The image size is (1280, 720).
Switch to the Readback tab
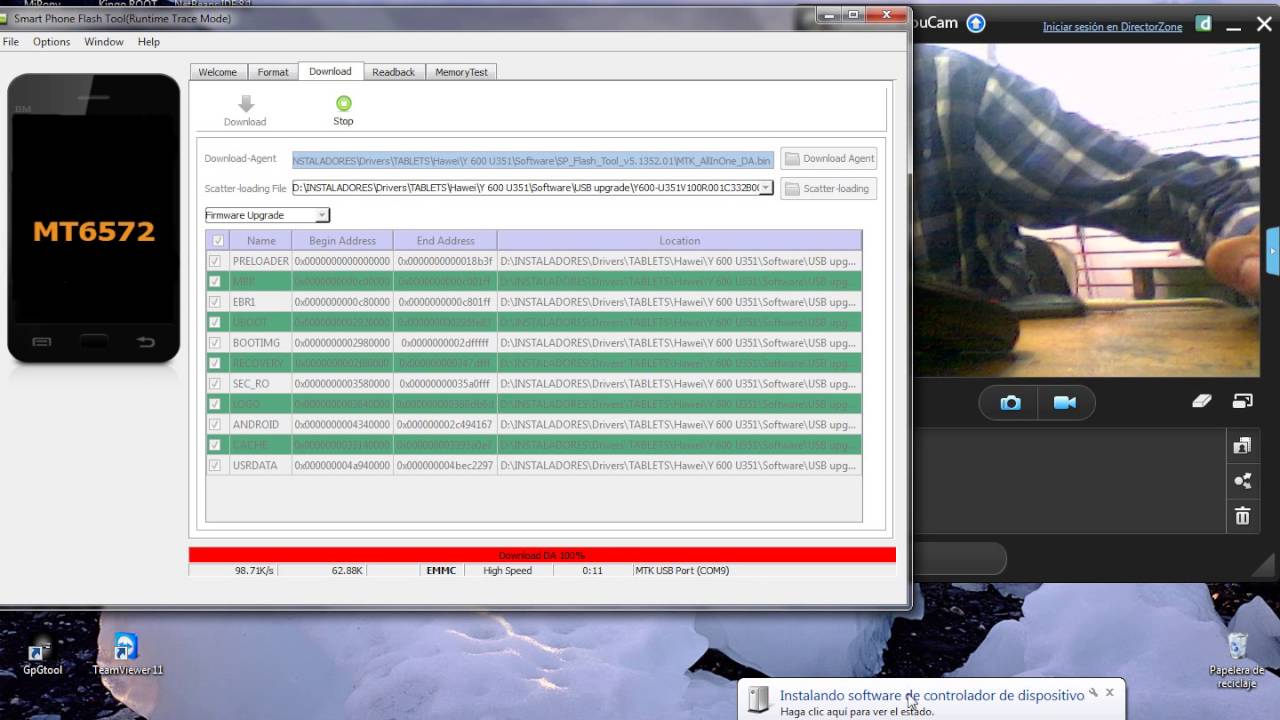click(394, 72)
